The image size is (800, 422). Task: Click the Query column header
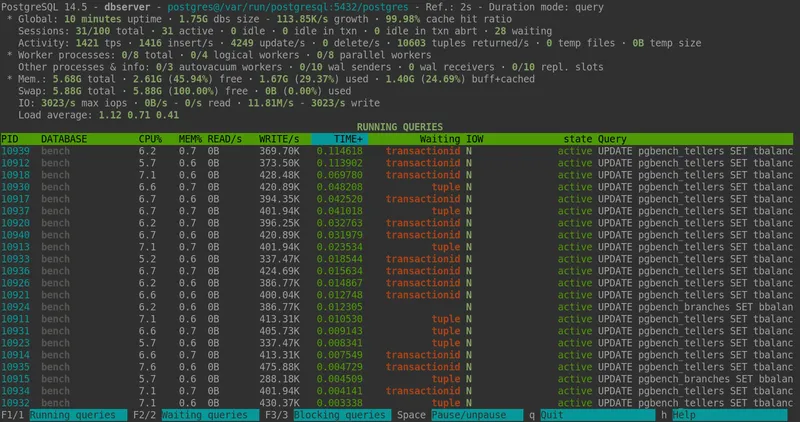(612, 139)
